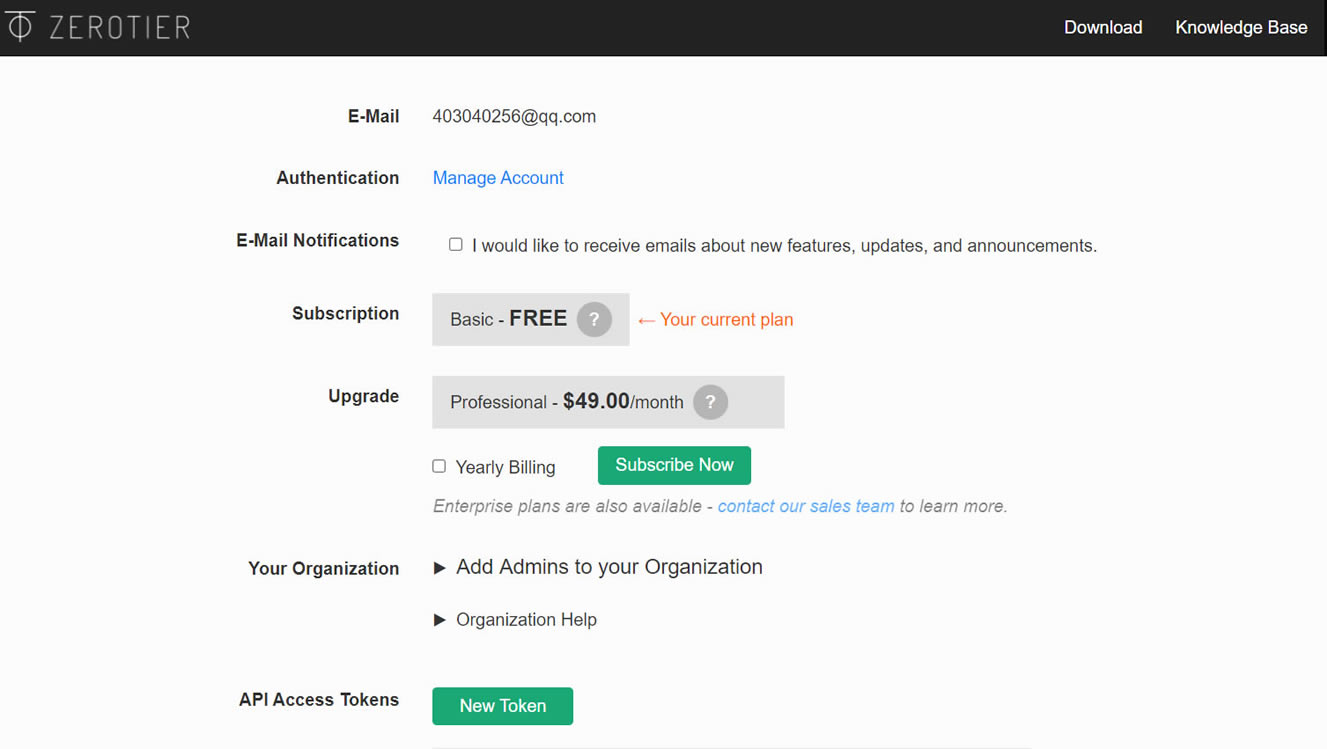
Task: Click the Subscribe Now button
Action: point(674,465)
